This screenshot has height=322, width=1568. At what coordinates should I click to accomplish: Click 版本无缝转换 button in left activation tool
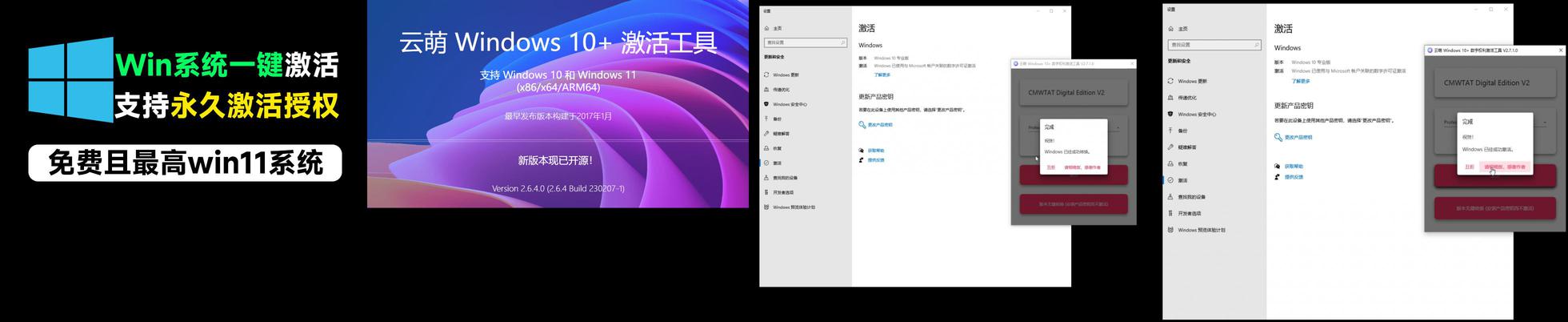point(1074,204)
